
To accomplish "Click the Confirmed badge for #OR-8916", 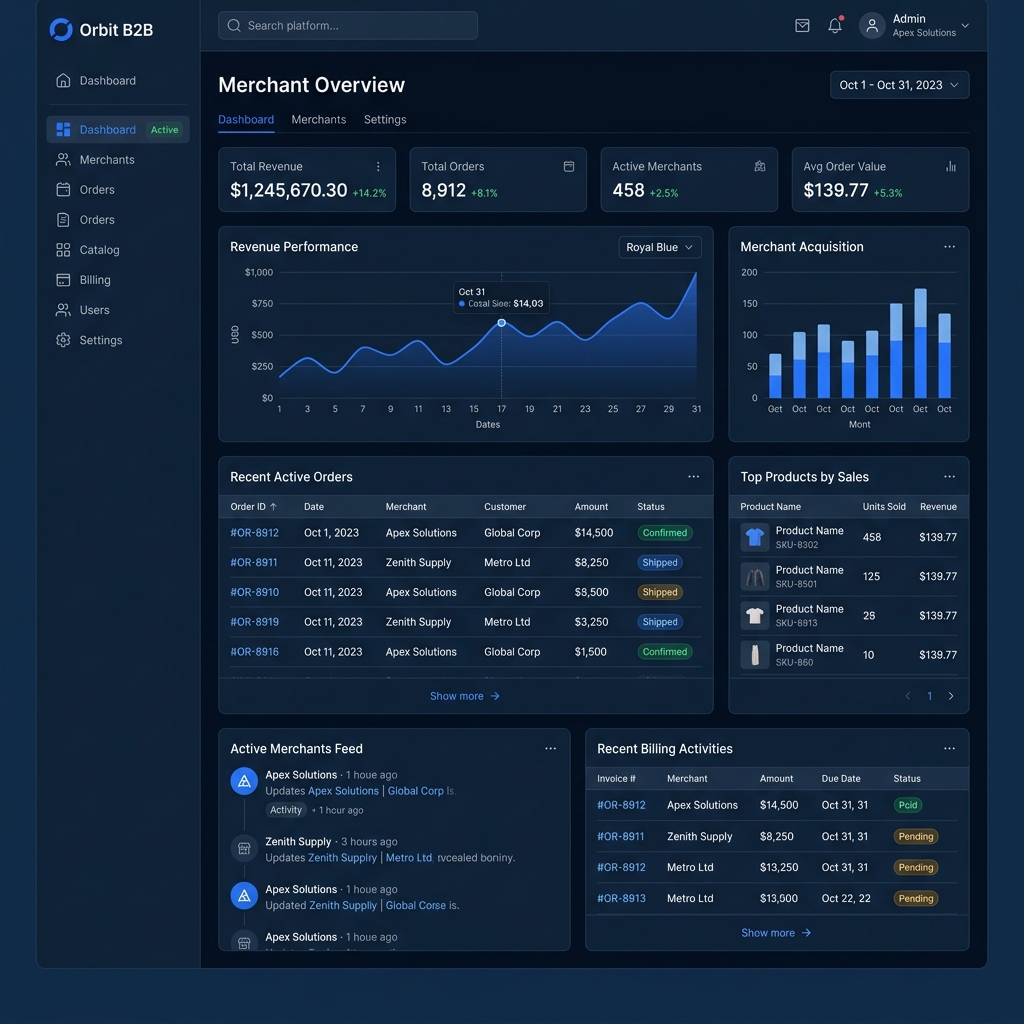I will 665,652.
